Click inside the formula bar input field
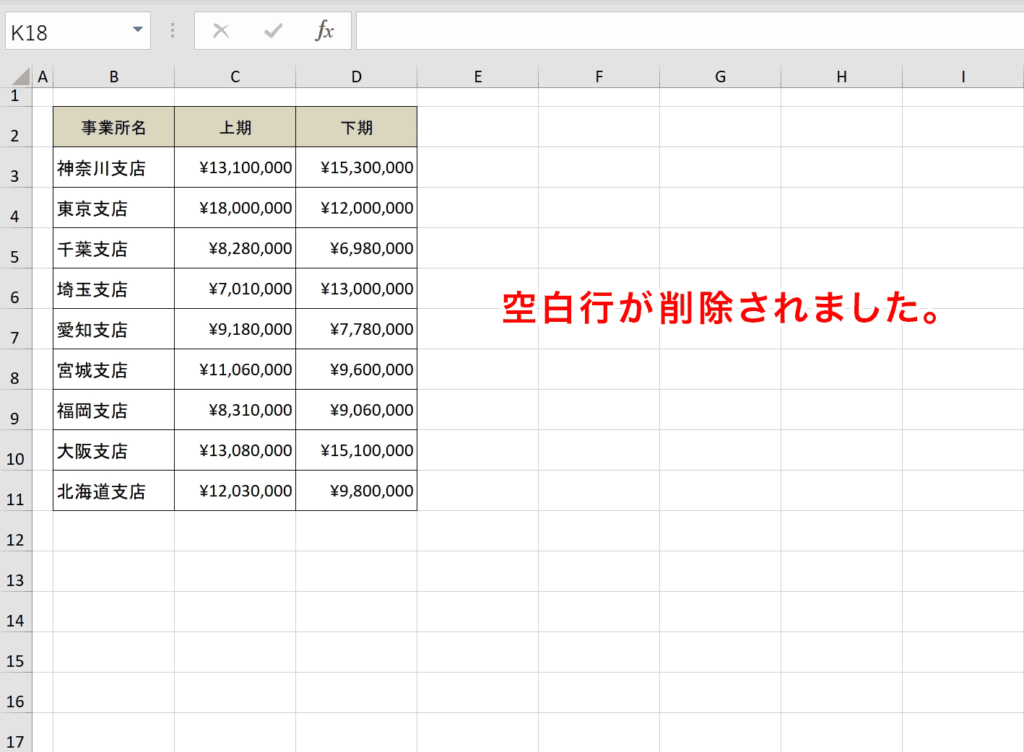The width and height of the screenshot is (1024, 752). click(688, 31)
